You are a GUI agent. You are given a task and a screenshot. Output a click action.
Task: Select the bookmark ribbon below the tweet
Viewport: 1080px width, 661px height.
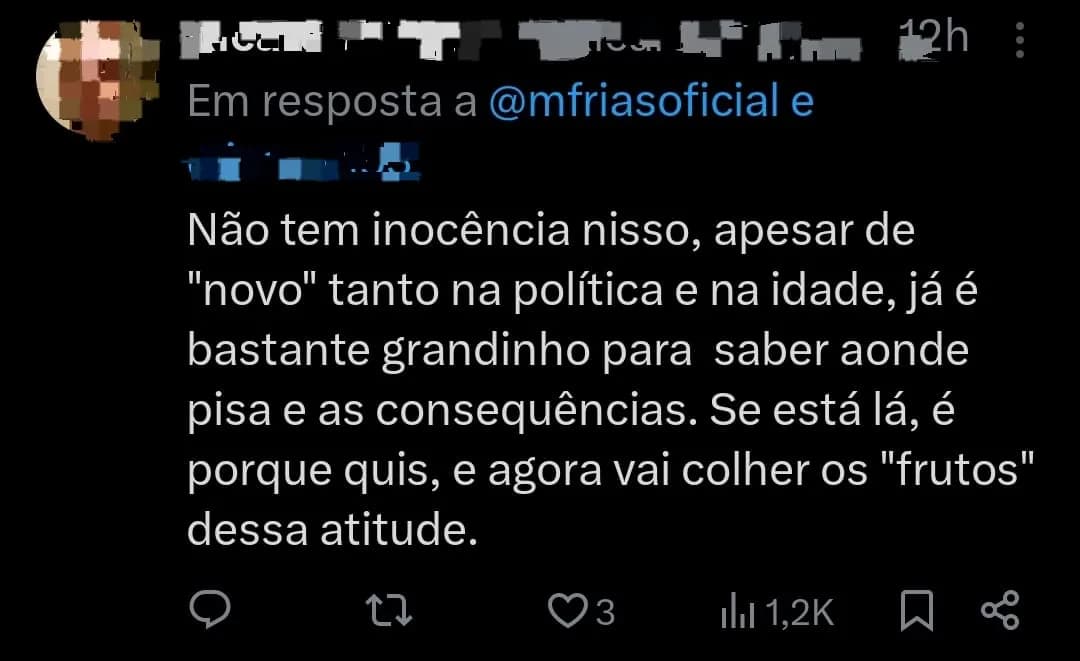(916, 607)
